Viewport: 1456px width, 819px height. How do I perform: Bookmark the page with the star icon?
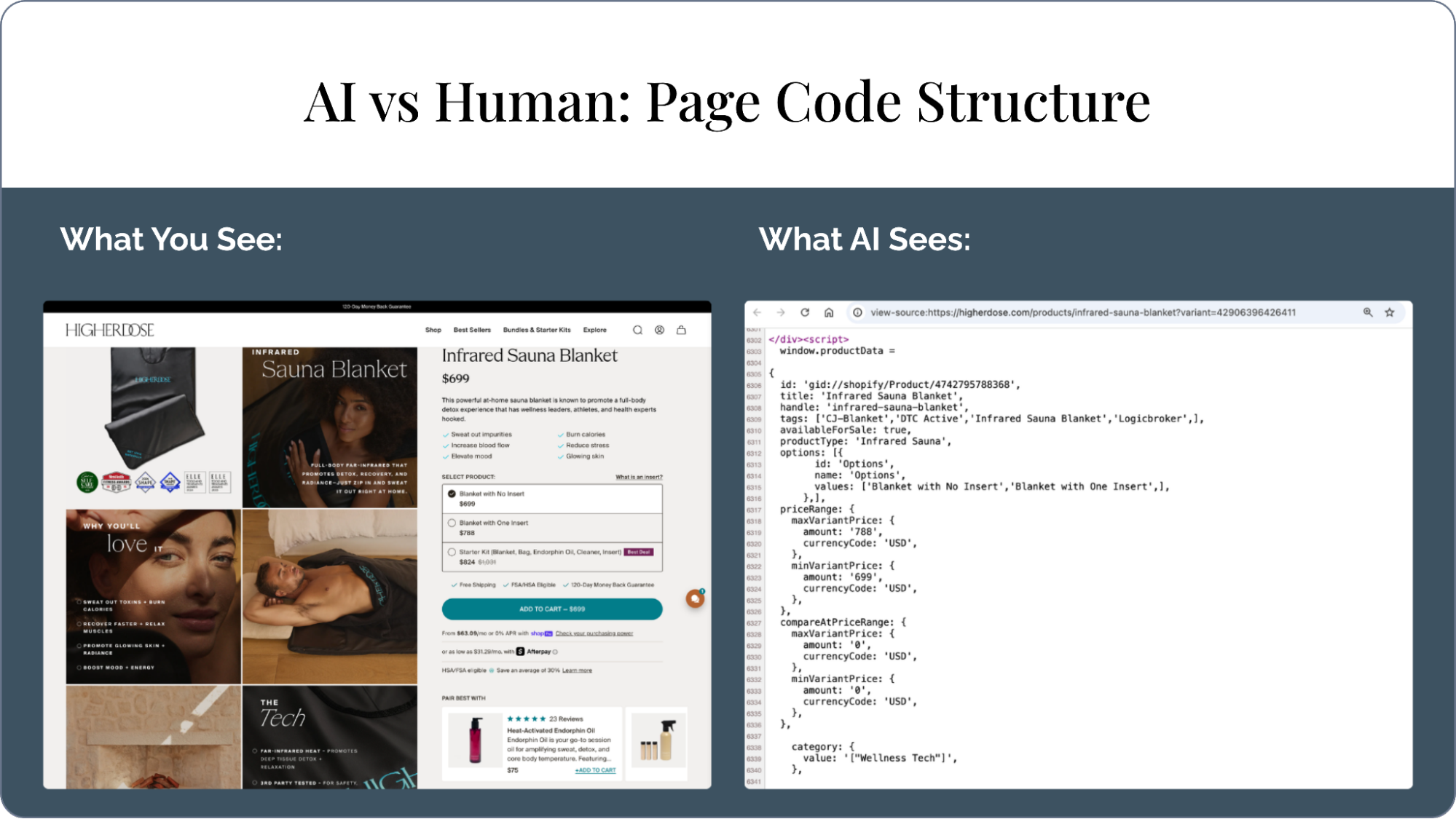coord(1390,312)
